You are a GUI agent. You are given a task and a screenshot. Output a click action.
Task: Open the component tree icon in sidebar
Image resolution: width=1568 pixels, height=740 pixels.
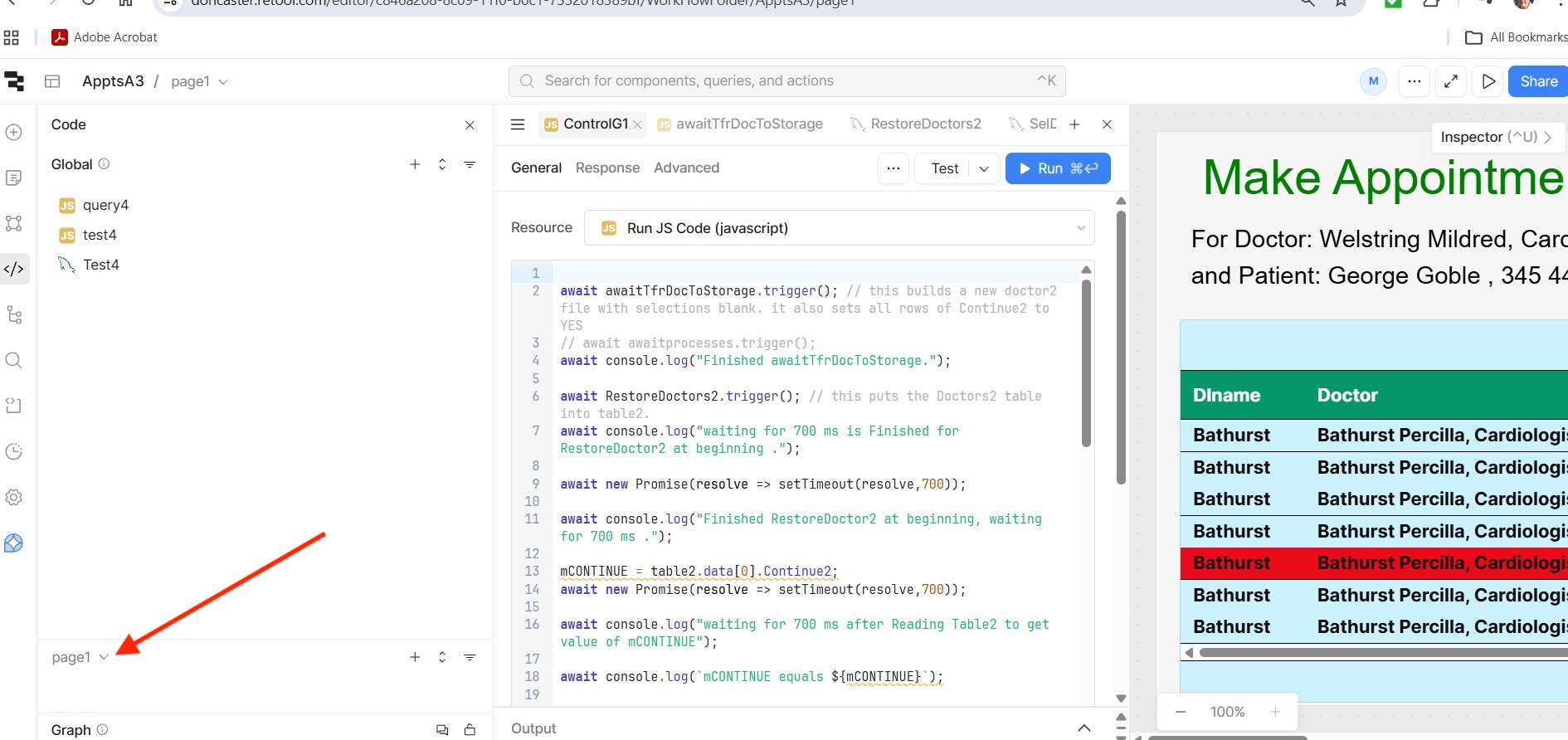coord(14,315)
